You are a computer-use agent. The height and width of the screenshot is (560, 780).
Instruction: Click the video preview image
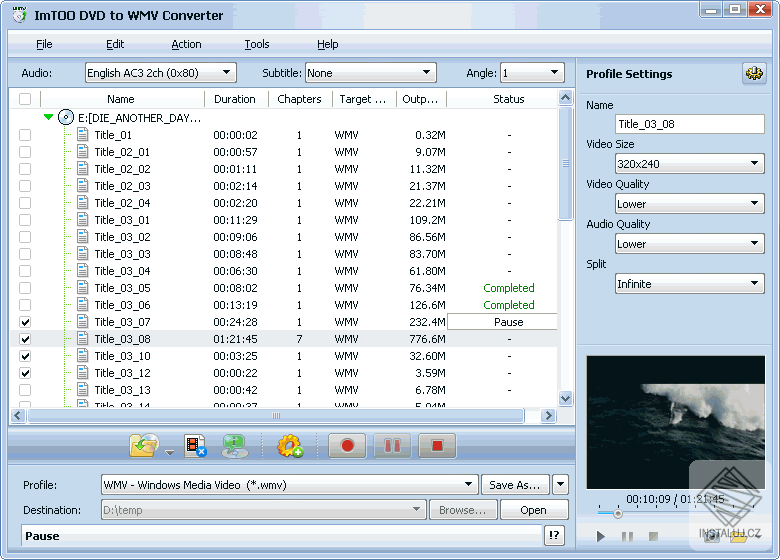coord(676,422)
